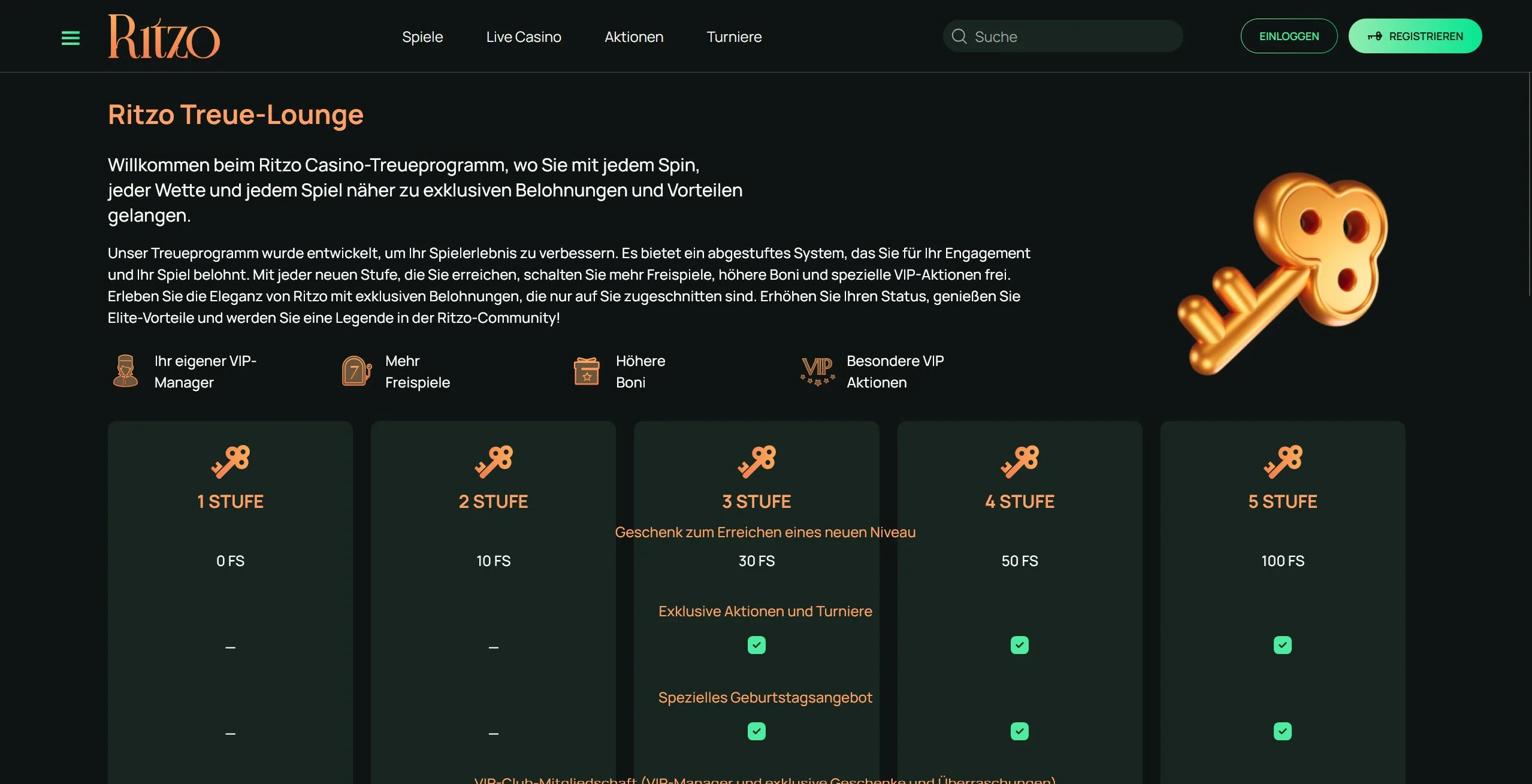Viewport: 1532px width, 784px height.
Task: Click the Höhere Boni gift icon
Action: [587, 371]
